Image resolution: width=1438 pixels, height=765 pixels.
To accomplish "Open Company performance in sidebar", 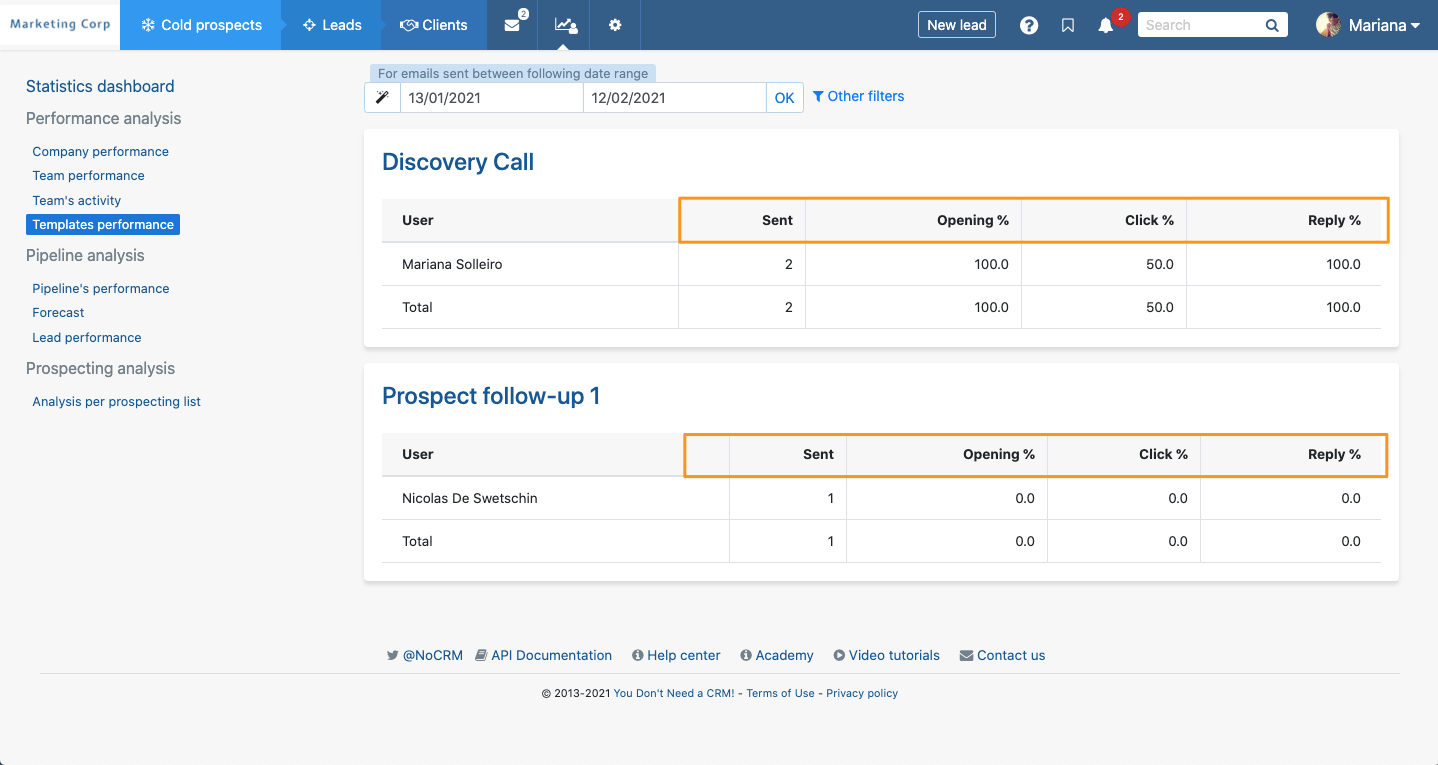I will tap(100, 152).
